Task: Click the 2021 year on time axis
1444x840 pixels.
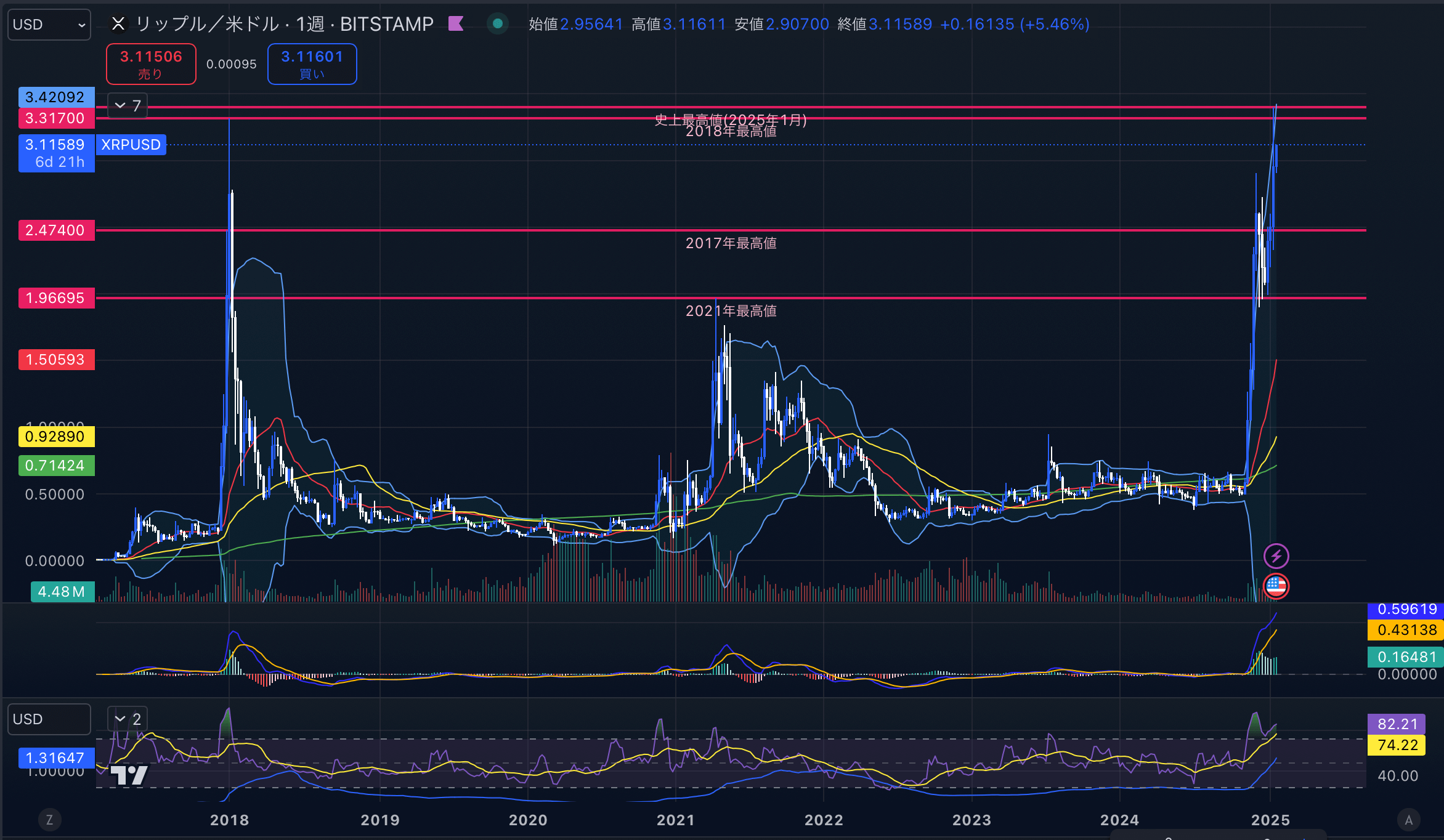Action: click(676, 820)
